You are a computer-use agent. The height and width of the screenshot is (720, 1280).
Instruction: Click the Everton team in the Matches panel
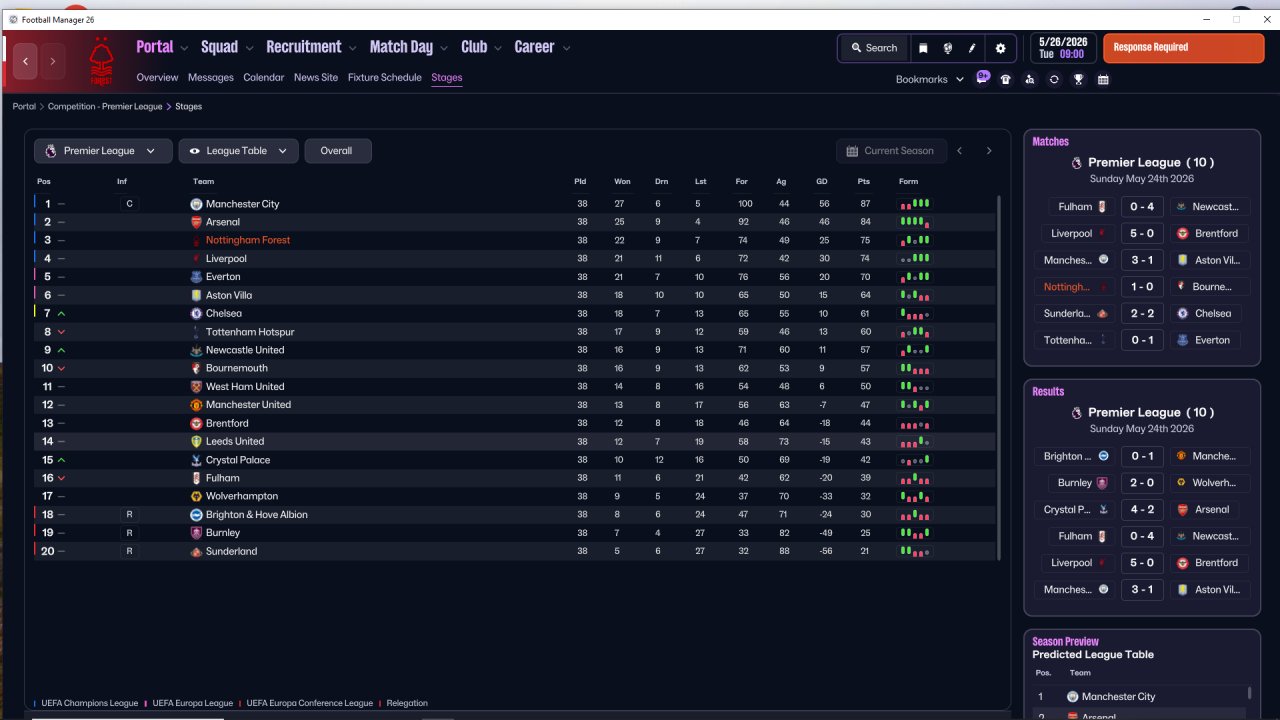tap(1212, 340)
